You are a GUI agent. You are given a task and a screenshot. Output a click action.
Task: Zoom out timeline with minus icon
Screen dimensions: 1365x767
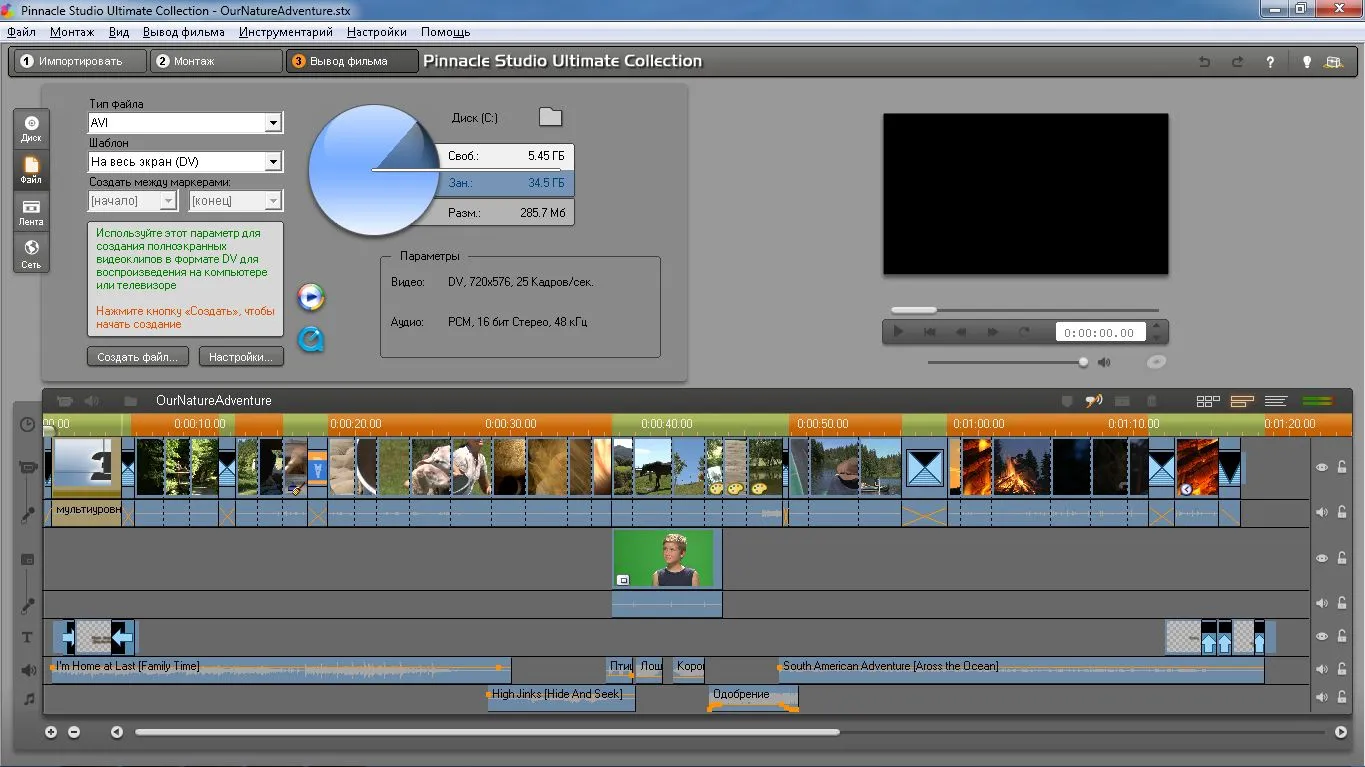click(x=74, y=732)
